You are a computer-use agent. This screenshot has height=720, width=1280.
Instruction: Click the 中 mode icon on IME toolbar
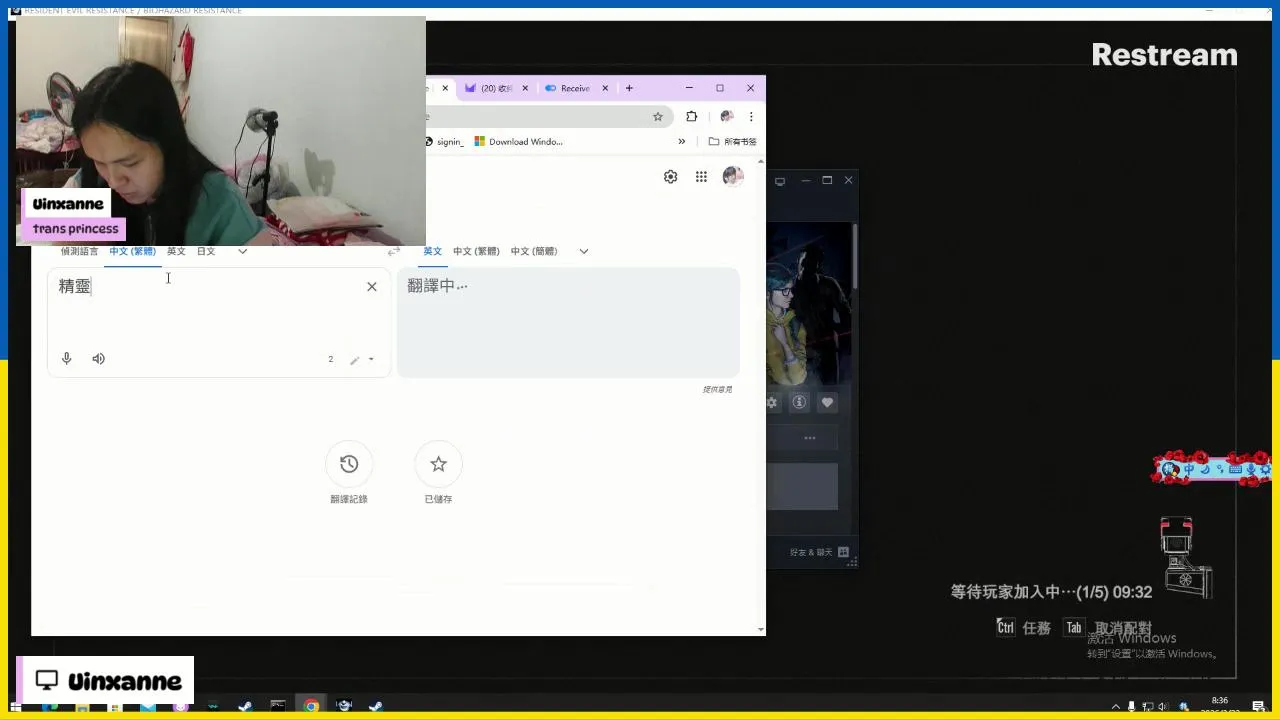point(1189,469)
